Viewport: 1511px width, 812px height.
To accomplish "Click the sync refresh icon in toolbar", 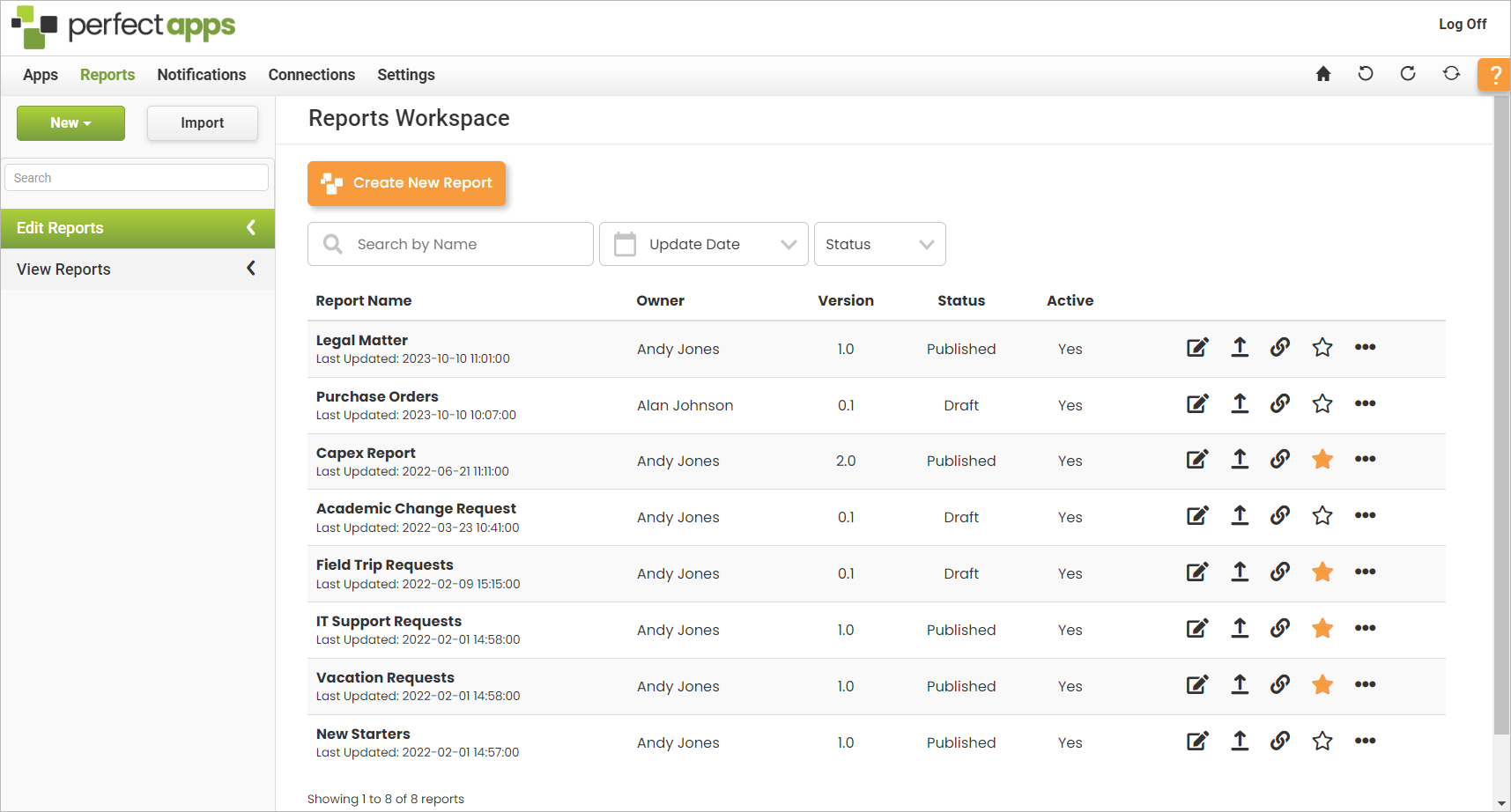I will tap(1450, 74).
